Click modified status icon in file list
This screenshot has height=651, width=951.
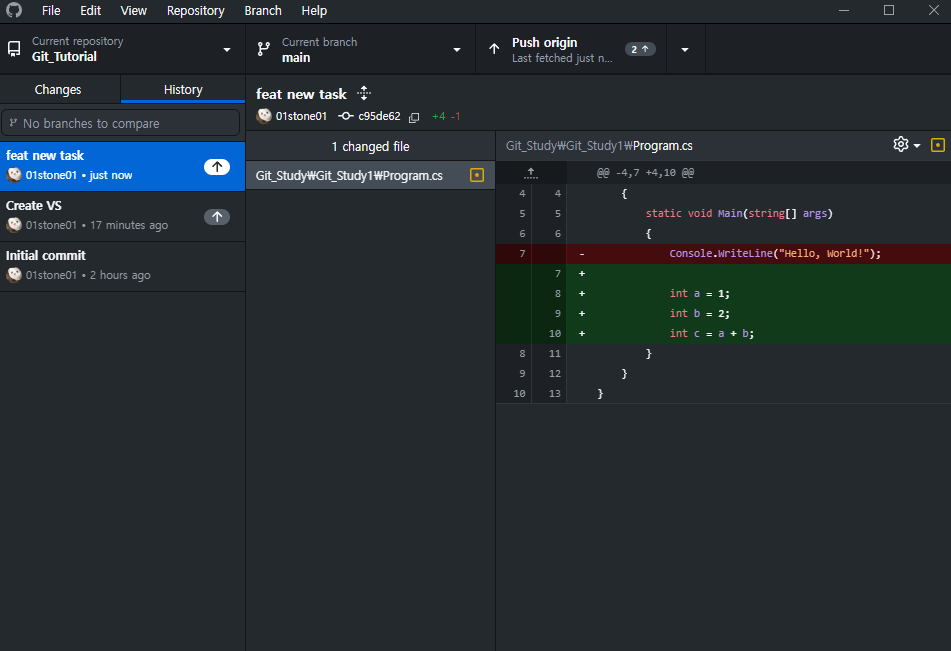[477, 175]
